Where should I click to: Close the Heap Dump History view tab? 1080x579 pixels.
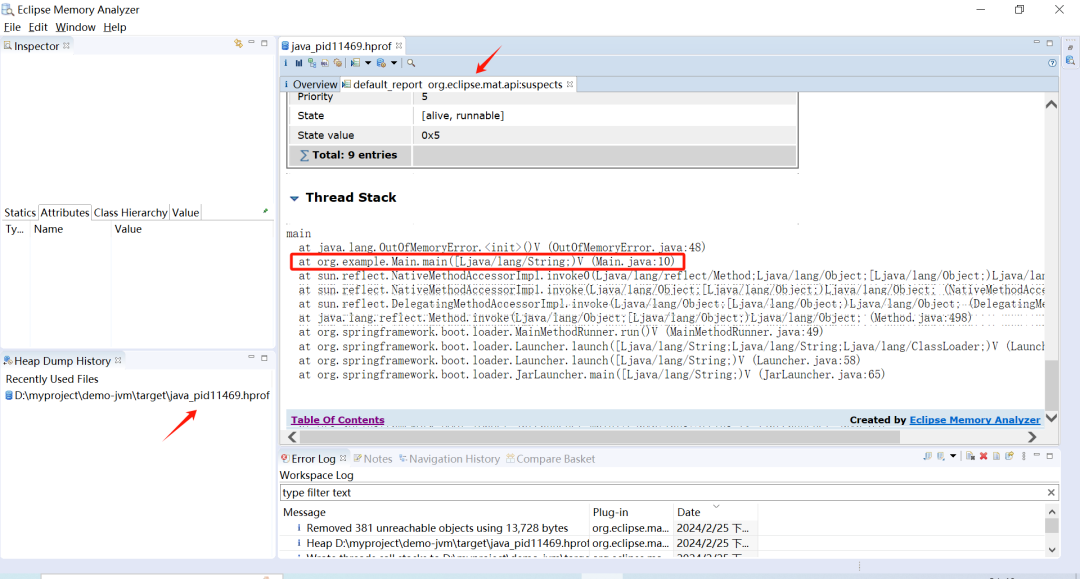118,360
